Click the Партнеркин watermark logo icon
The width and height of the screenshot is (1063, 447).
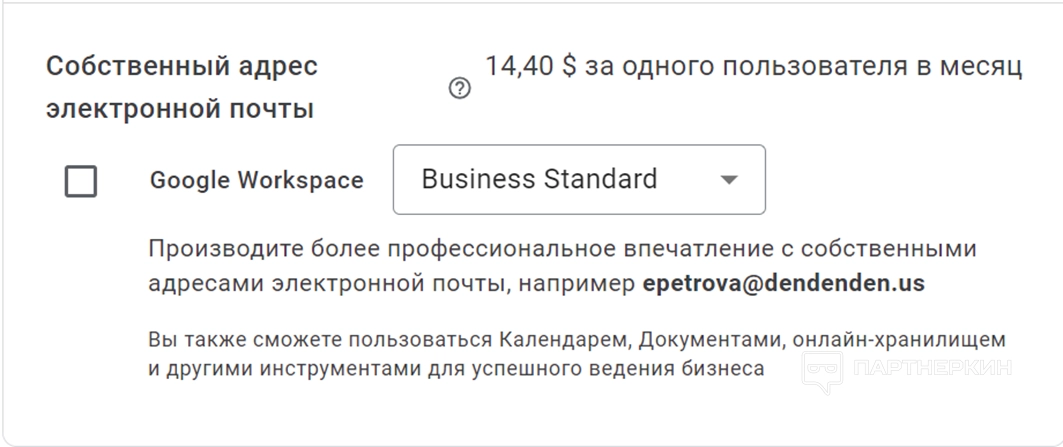coord(822,371)
